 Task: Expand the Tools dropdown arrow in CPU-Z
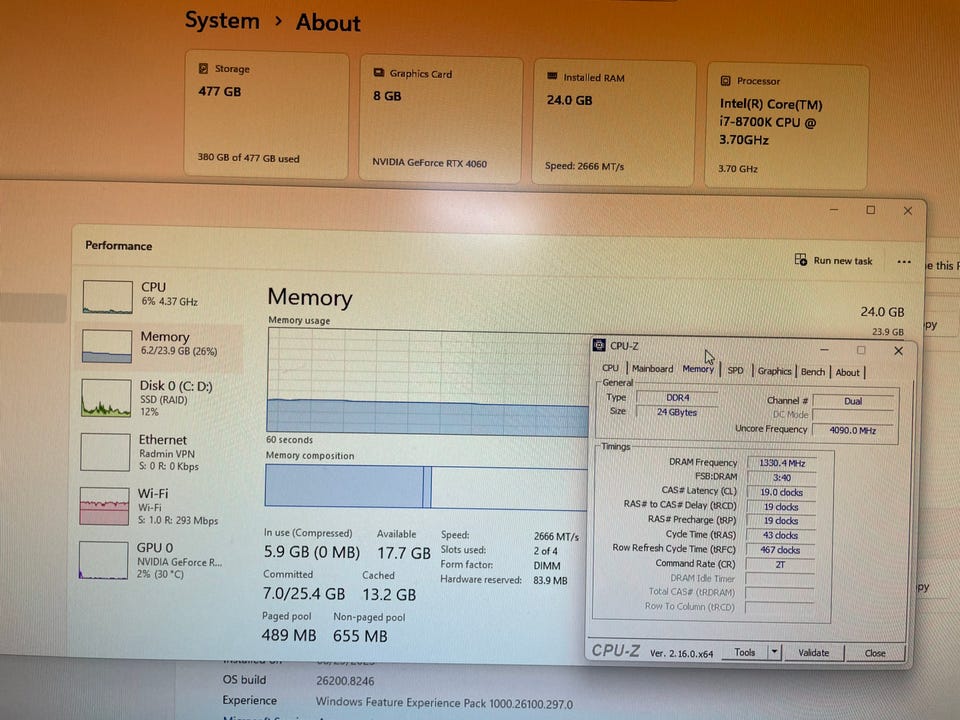(x=774, y=653)
